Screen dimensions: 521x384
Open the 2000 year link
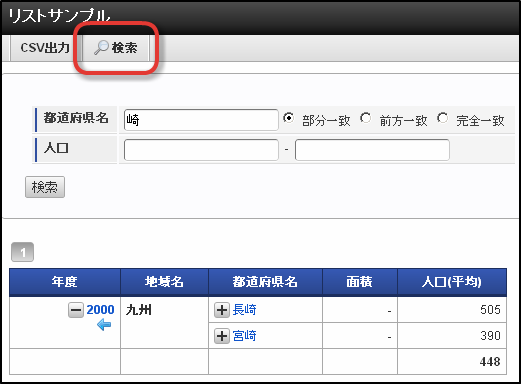[x=100, y=310]
